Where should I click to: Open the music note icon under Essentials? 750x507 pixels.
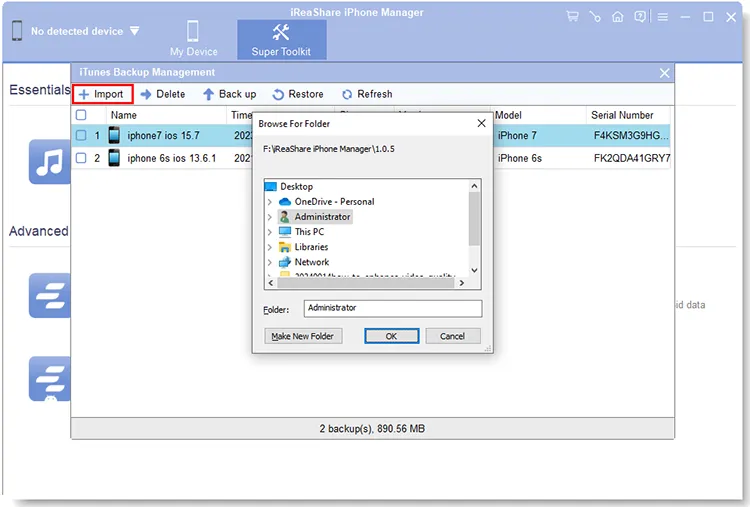[50, 162]
